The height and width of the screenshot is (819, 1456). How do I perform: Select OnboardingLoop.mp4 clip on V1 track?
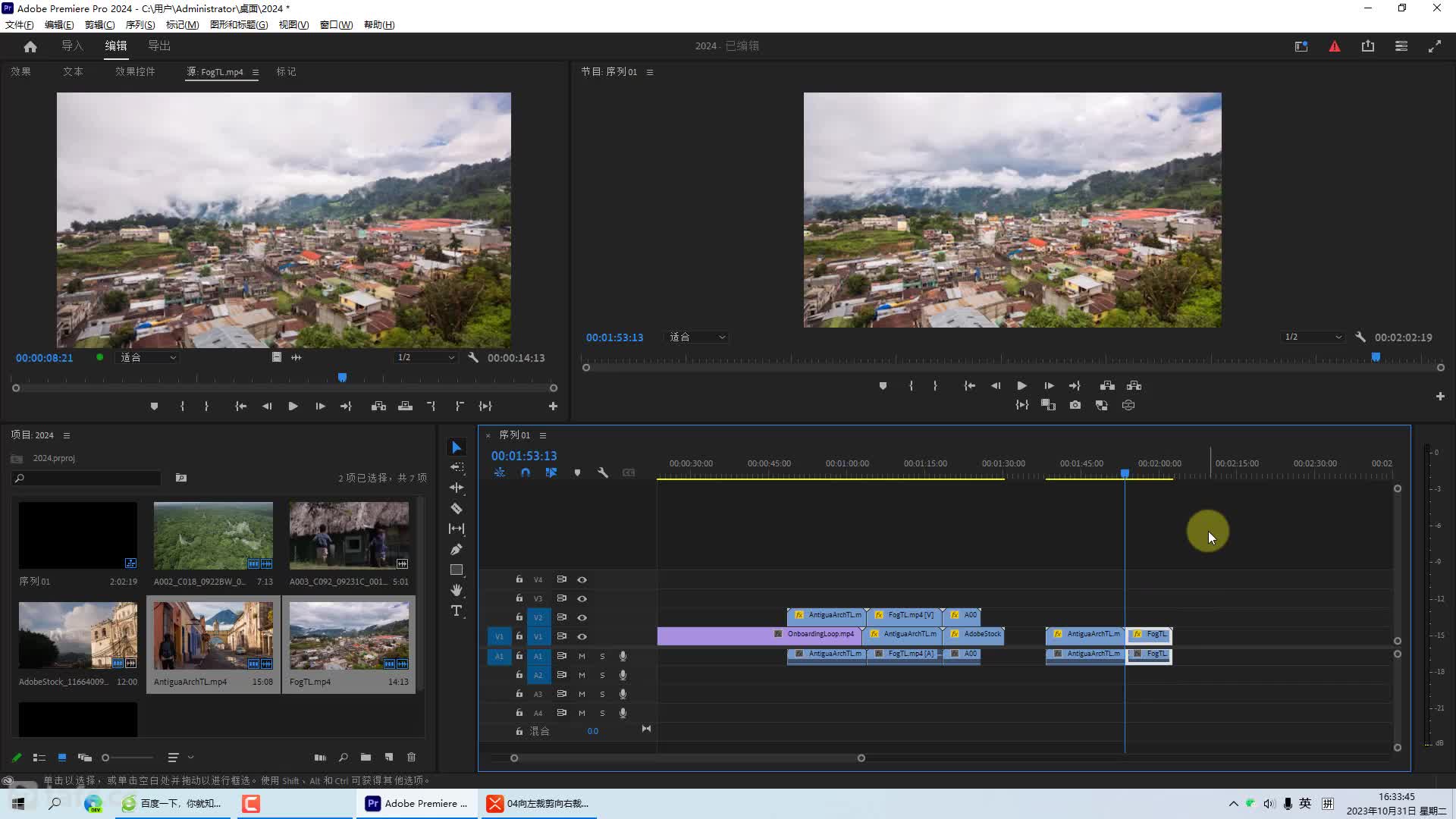point(759,635)
